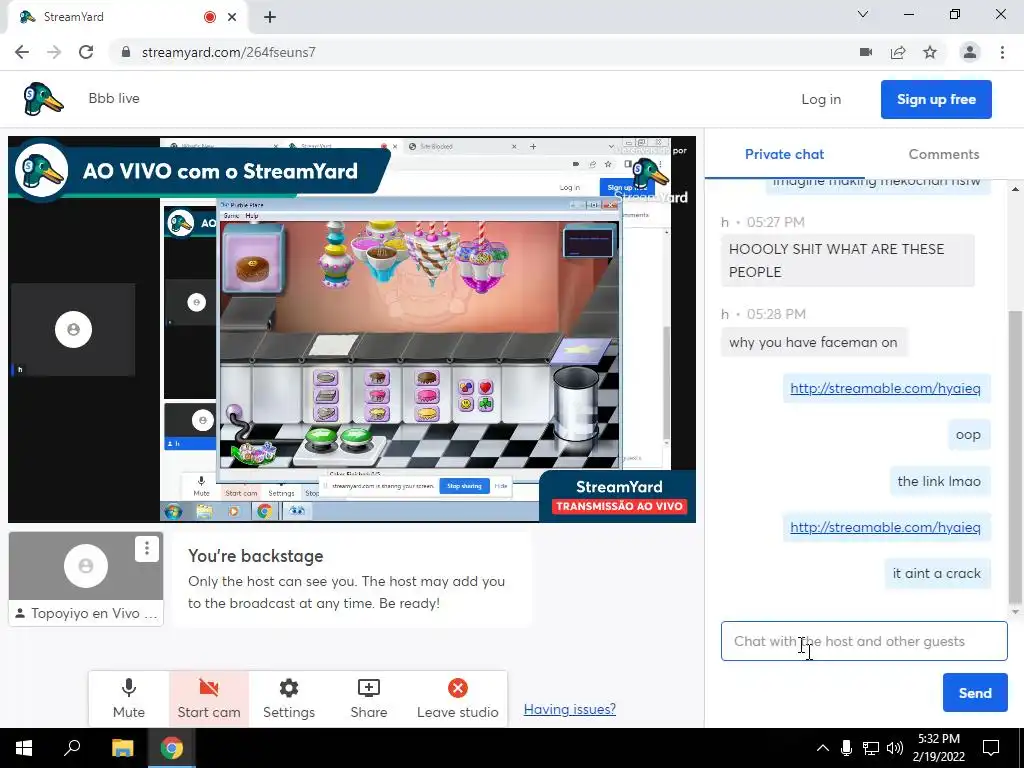
Task: Open the StreamYard duck logo in the page header
Action: pos(43,99)
